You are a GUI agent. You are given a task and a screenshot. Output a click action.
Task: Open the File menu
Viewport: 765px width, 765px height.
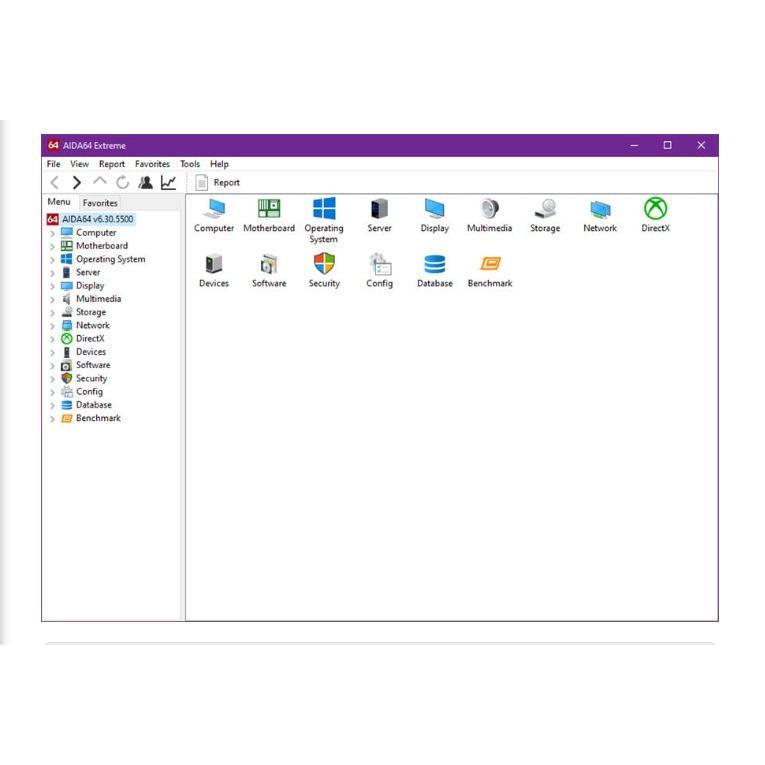coord(54,164)
